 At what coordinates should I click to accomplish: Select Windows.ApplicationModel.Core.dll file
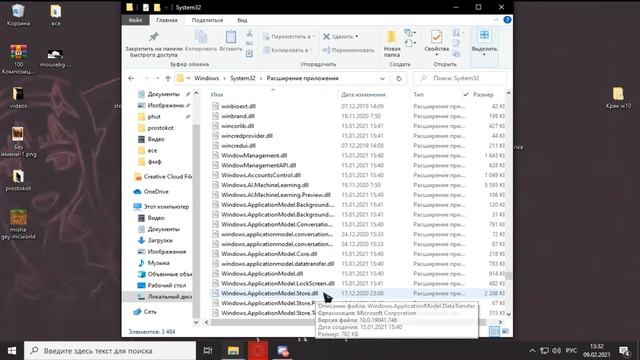tap(269, 254)
